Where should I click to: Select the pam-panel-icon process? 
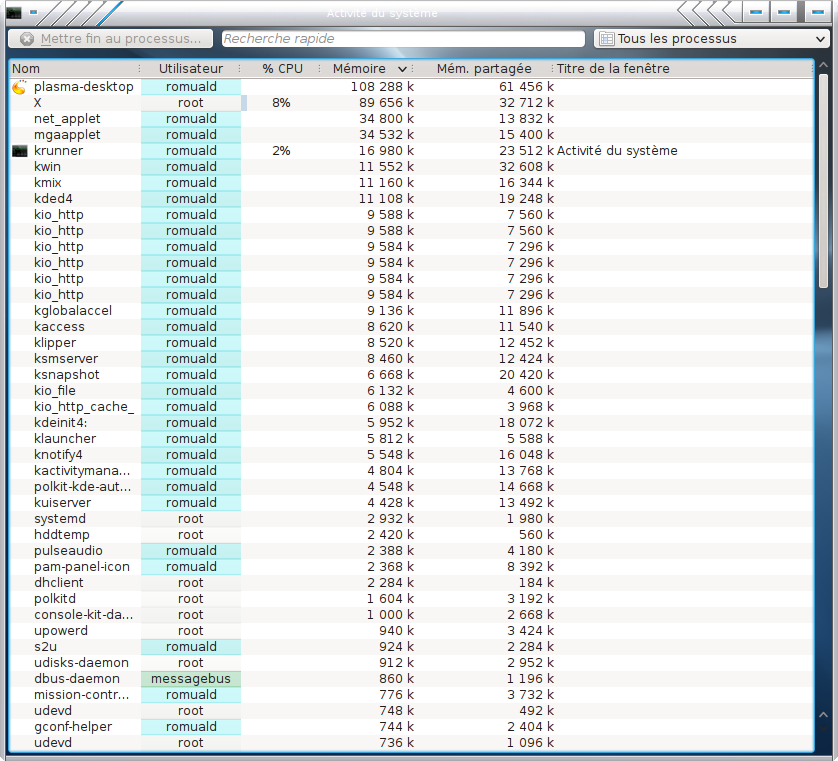[x=82, y=568]
